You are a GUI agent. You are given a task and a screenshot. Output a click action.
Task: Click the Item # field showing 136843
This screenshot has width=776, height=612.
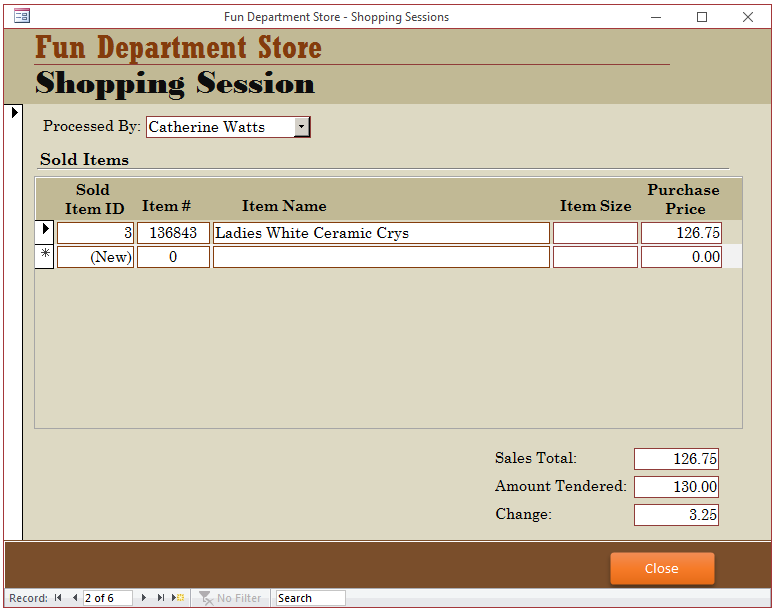click(x=173, y=233)
